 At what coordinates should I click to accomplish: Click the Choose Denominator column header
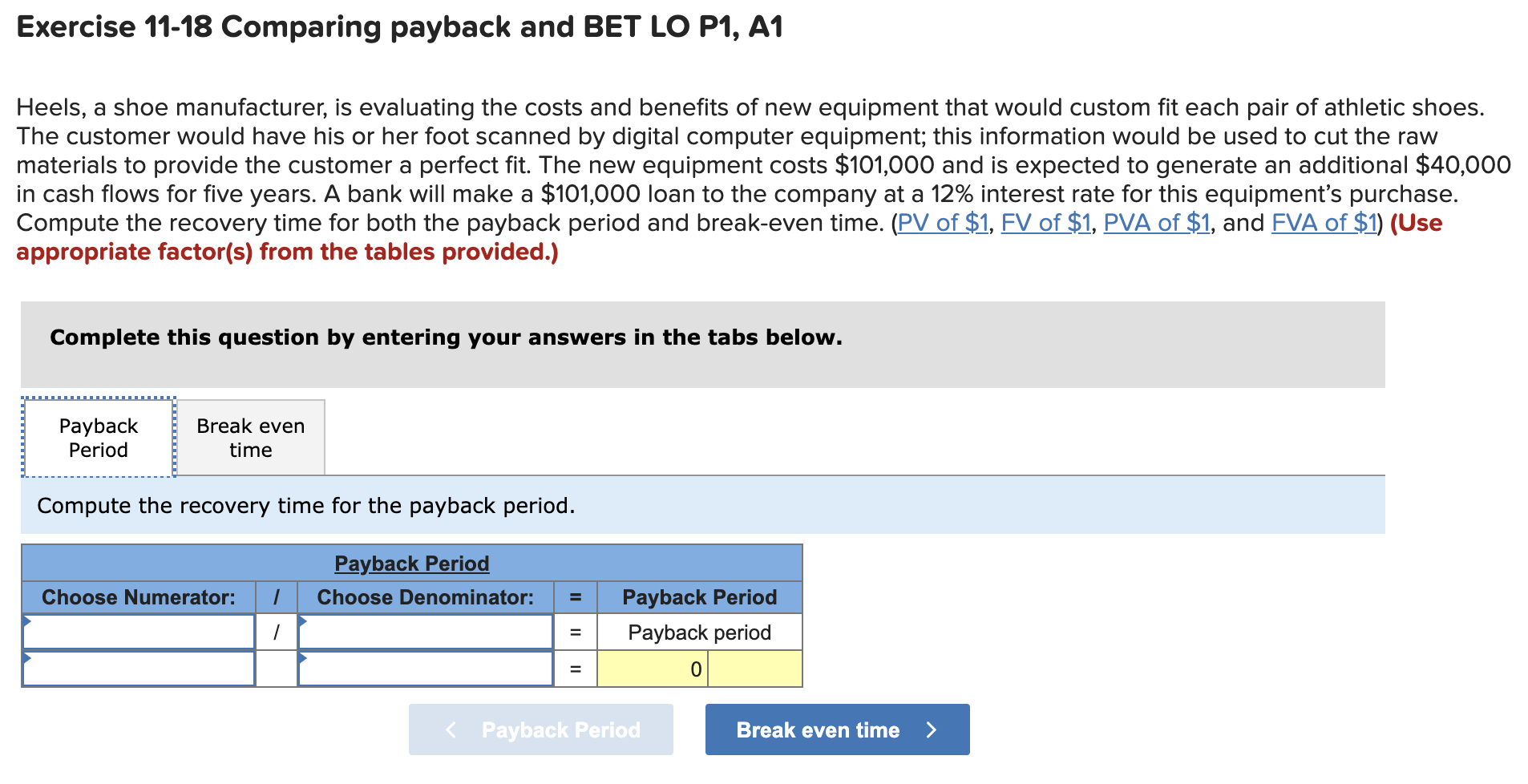[425, 596]
